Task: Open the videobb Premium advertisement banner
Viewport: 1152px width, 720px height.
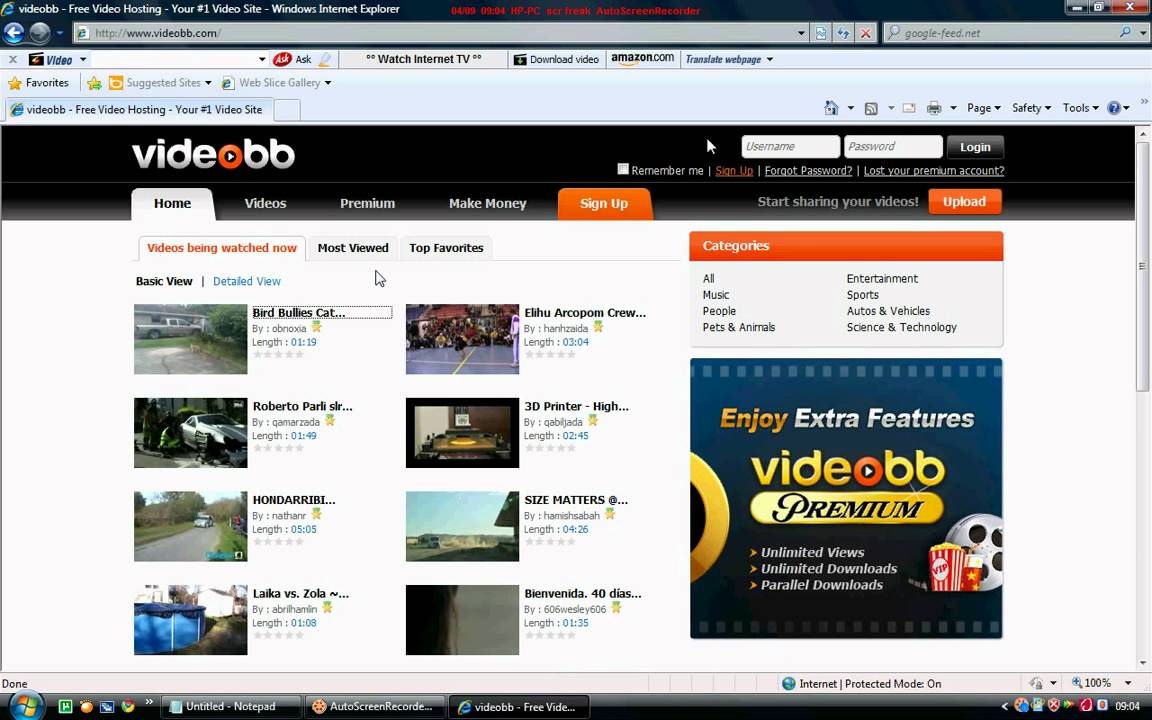Action: pyautogui.click(x=846, y=498)
